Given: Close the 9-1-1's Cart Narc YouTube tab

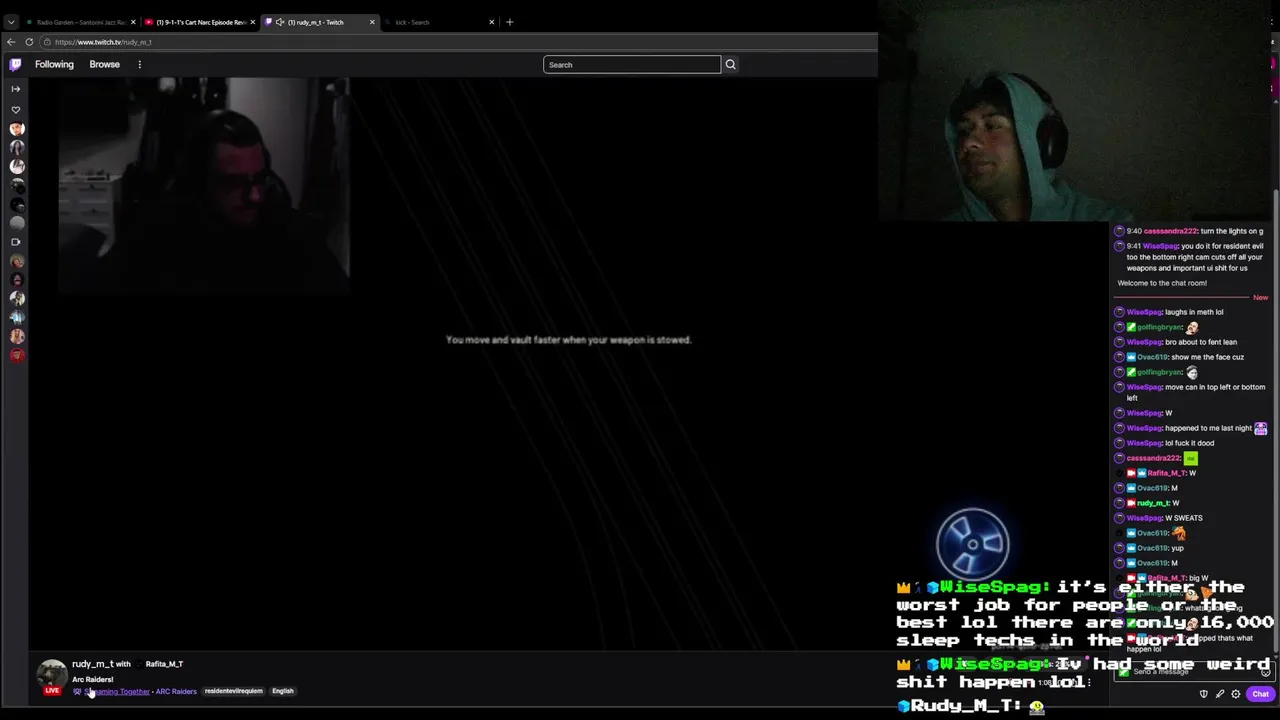Looking at the screenshot, I should click(x=252, y=22).
